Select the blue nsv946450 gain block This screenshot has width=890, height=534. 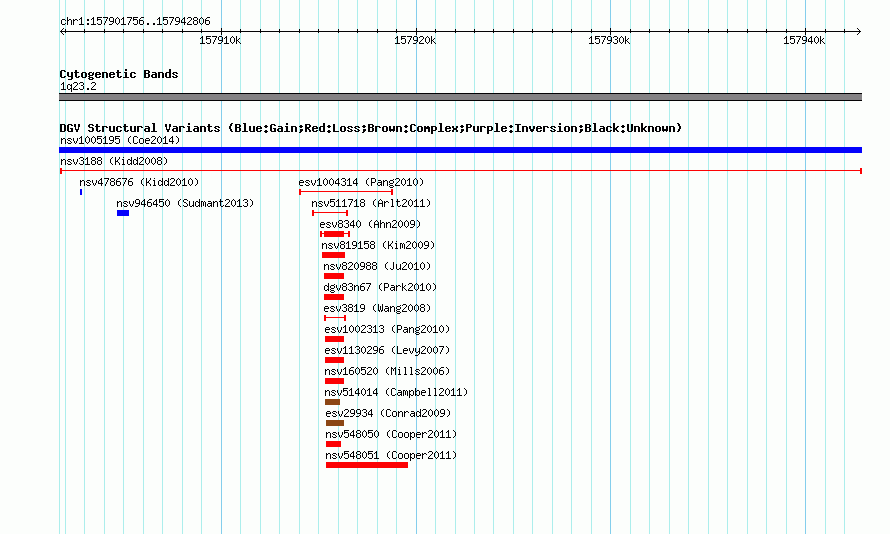click(123, 213)
